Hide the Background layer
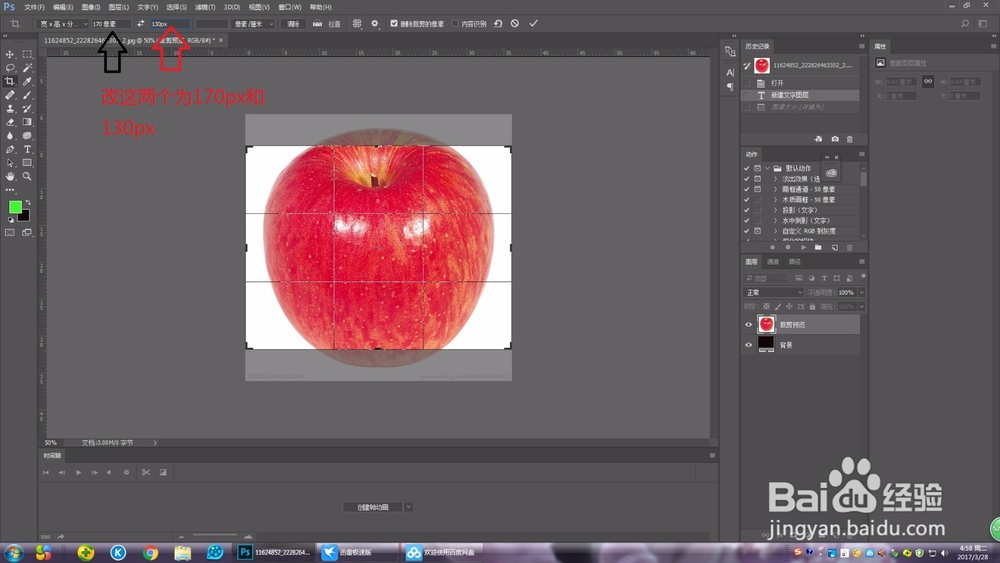Image resolution: width=1000 pixels, height=563 pixels. click(749, 345)
